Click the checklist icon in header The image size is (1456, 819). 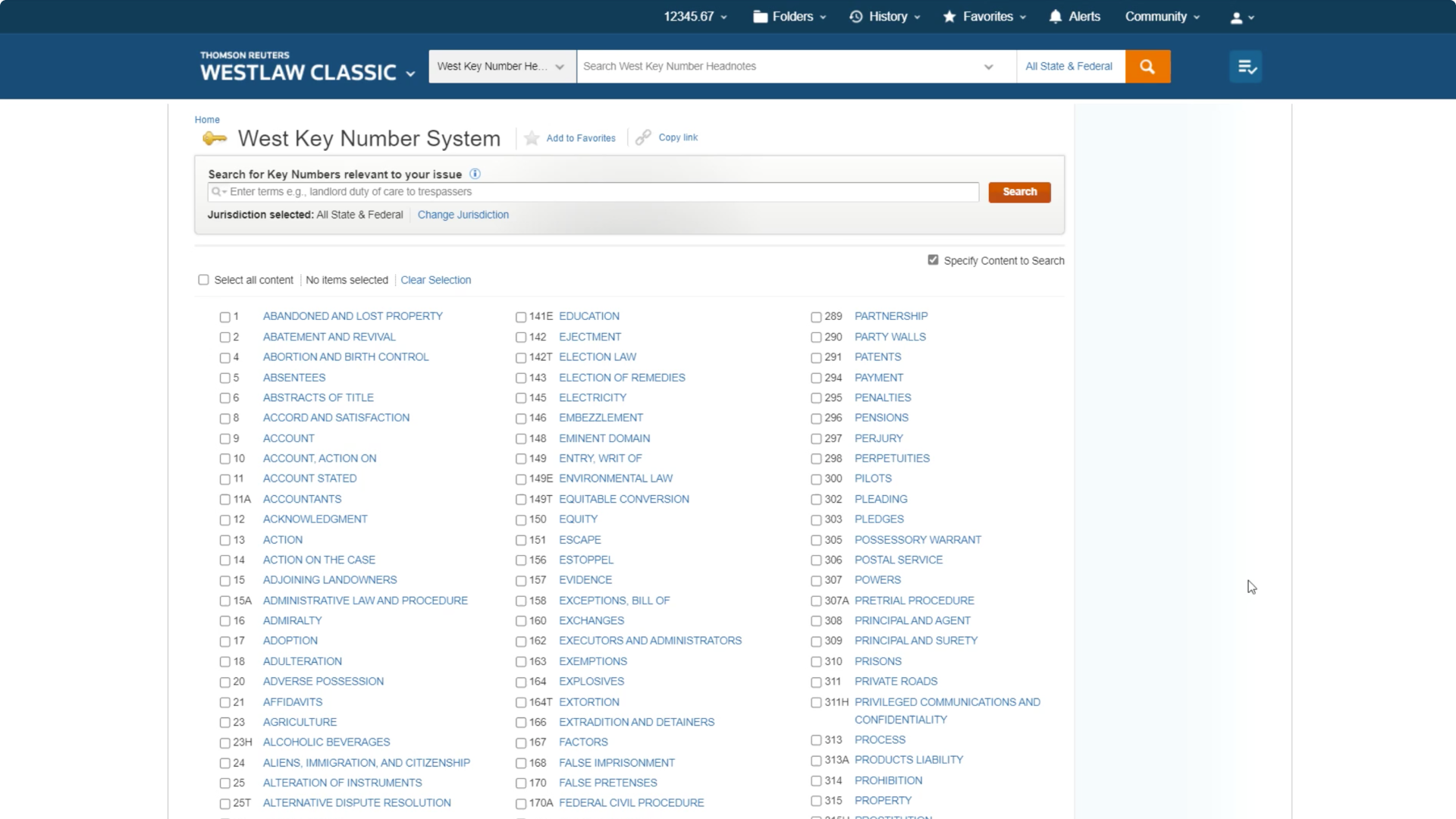pos(1246,67)
